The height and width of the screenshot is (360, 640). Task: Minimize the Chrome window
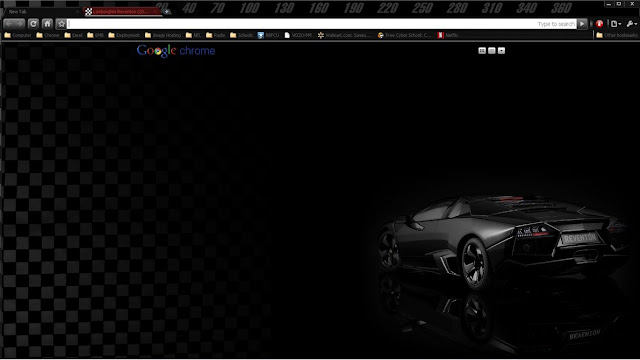click(x=609, y=4)
